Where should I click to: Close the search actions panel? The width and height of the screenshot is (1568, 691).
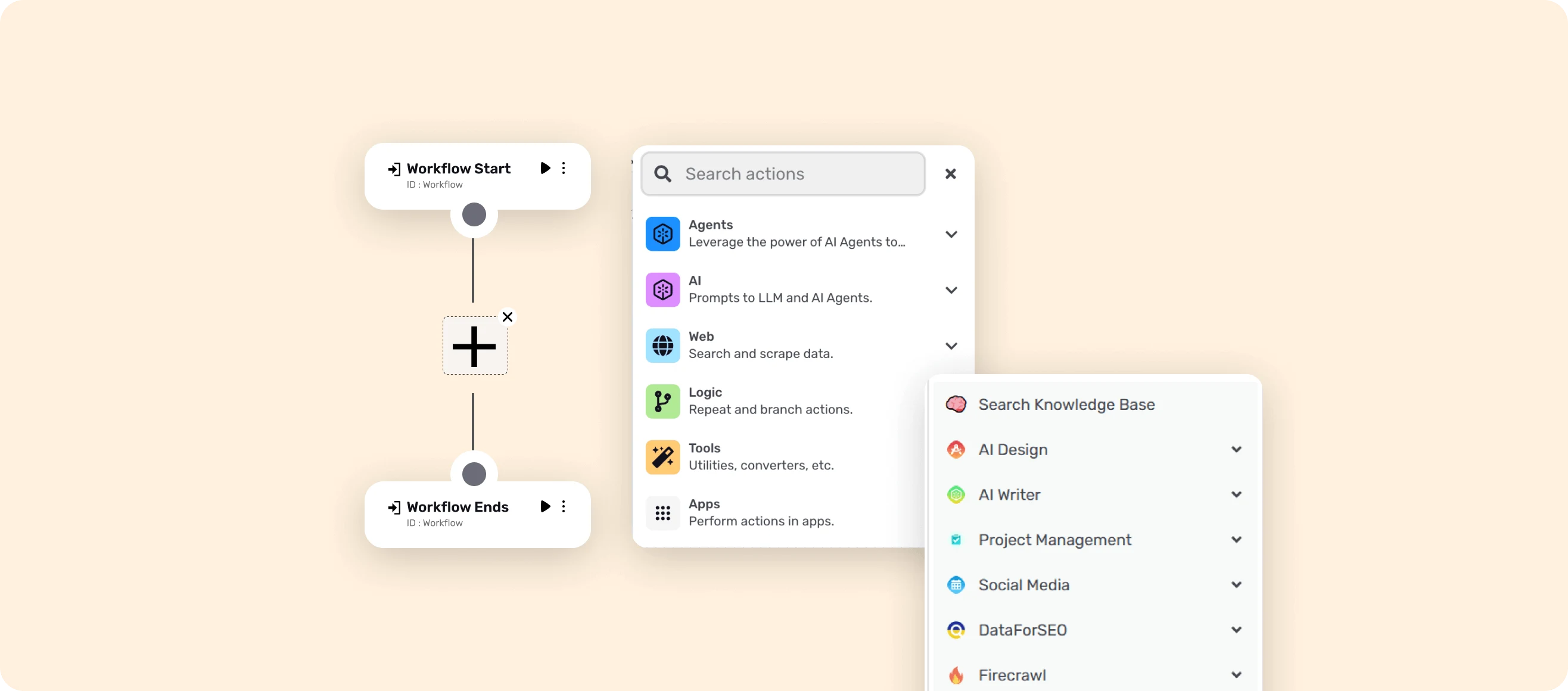(x=951, y=173)
